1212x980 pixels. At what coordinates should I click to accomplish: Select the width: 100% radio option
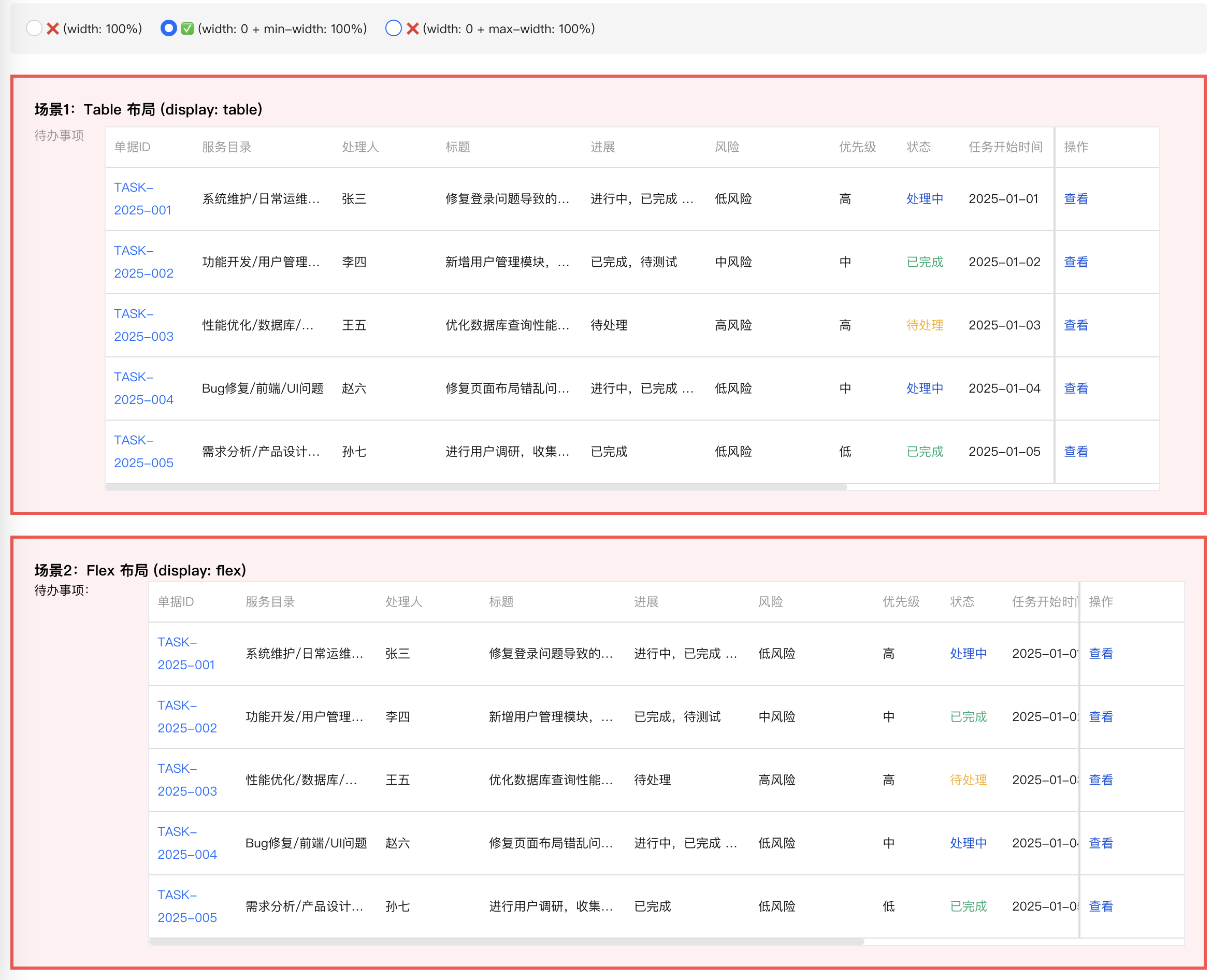(34, 28)
